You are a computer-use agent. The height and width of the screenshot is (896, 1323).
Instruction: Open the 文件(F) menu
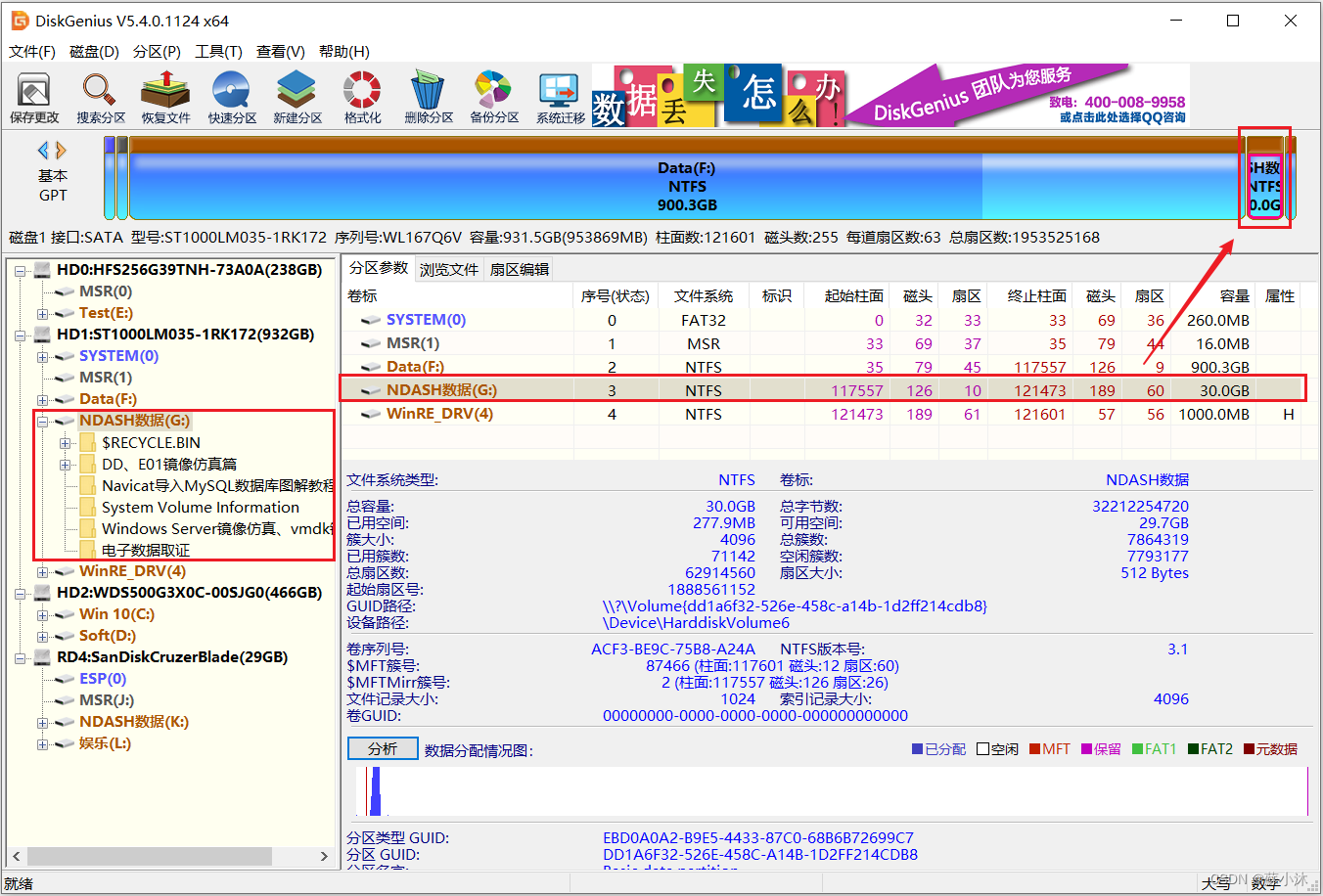tap(31, 51)
